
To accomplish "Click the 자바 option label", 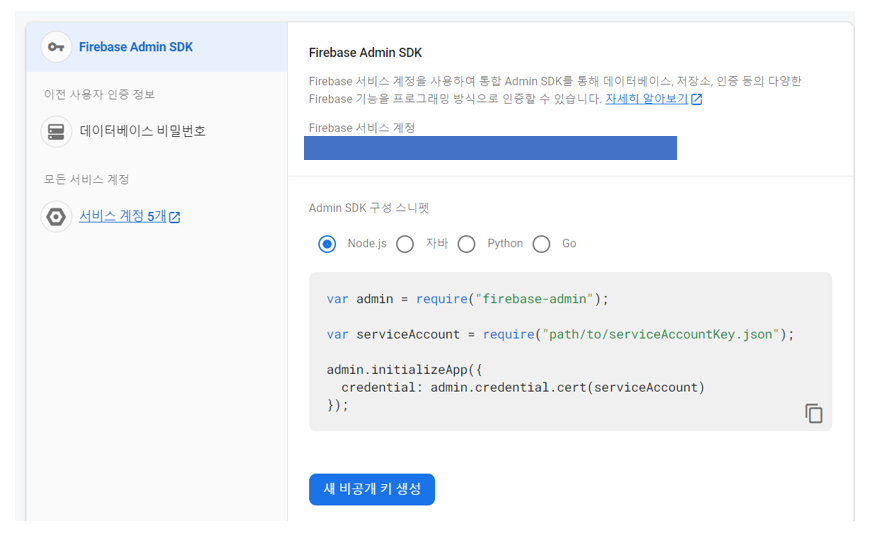I will [x=437, y=244].
